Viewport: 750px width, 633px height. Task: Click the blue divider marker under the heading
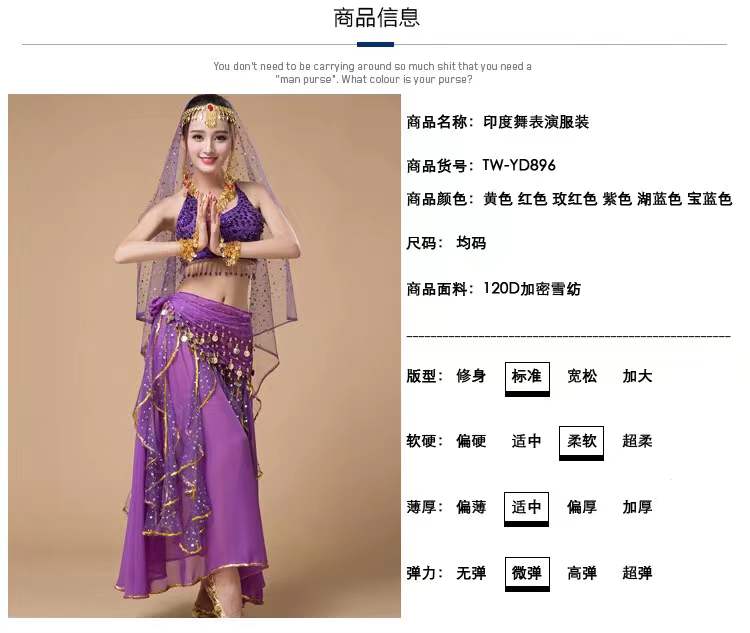pos(375,44)
